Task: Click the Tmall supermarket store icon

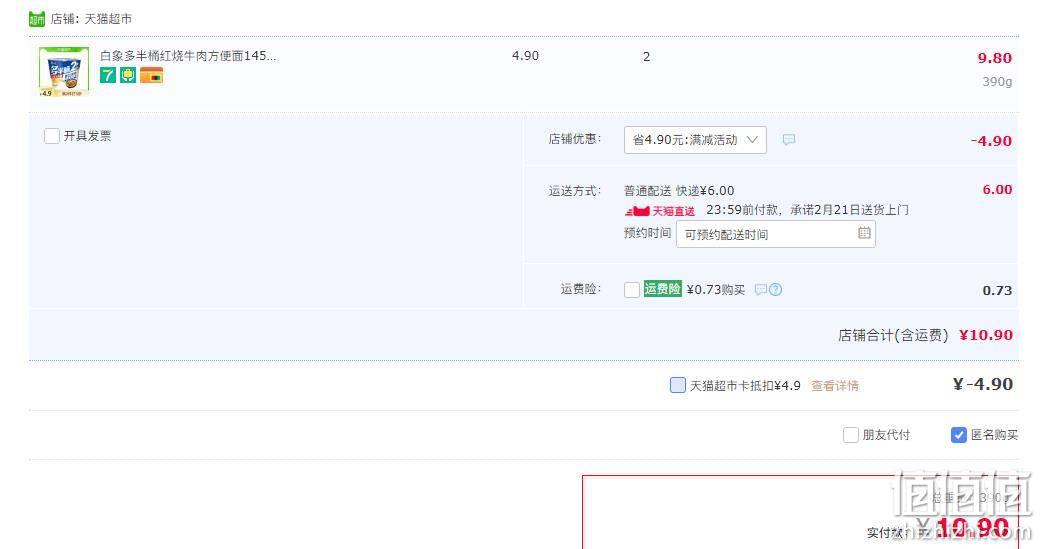Action: pos(37,19)
